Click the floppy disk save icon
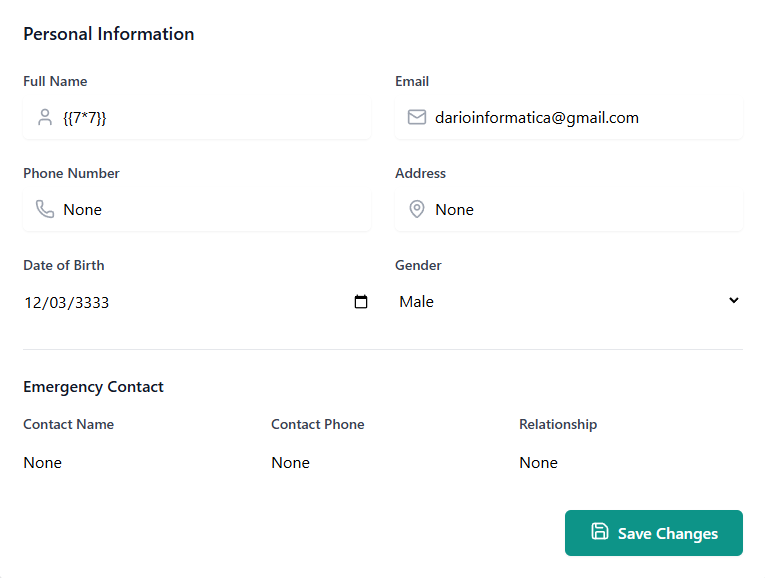Image resolution: width=765 pixels, height=578 pixels. pyautogui.click(x=599, y=532)
